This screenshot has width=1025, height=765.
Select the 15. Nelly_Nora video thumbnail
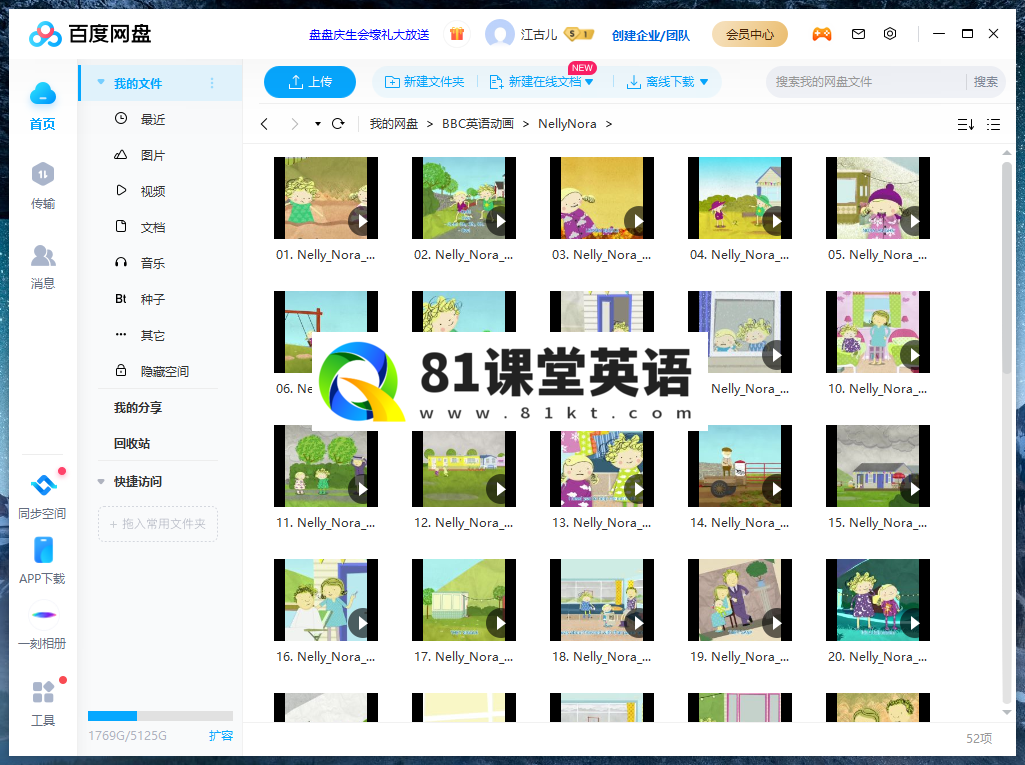877,466
